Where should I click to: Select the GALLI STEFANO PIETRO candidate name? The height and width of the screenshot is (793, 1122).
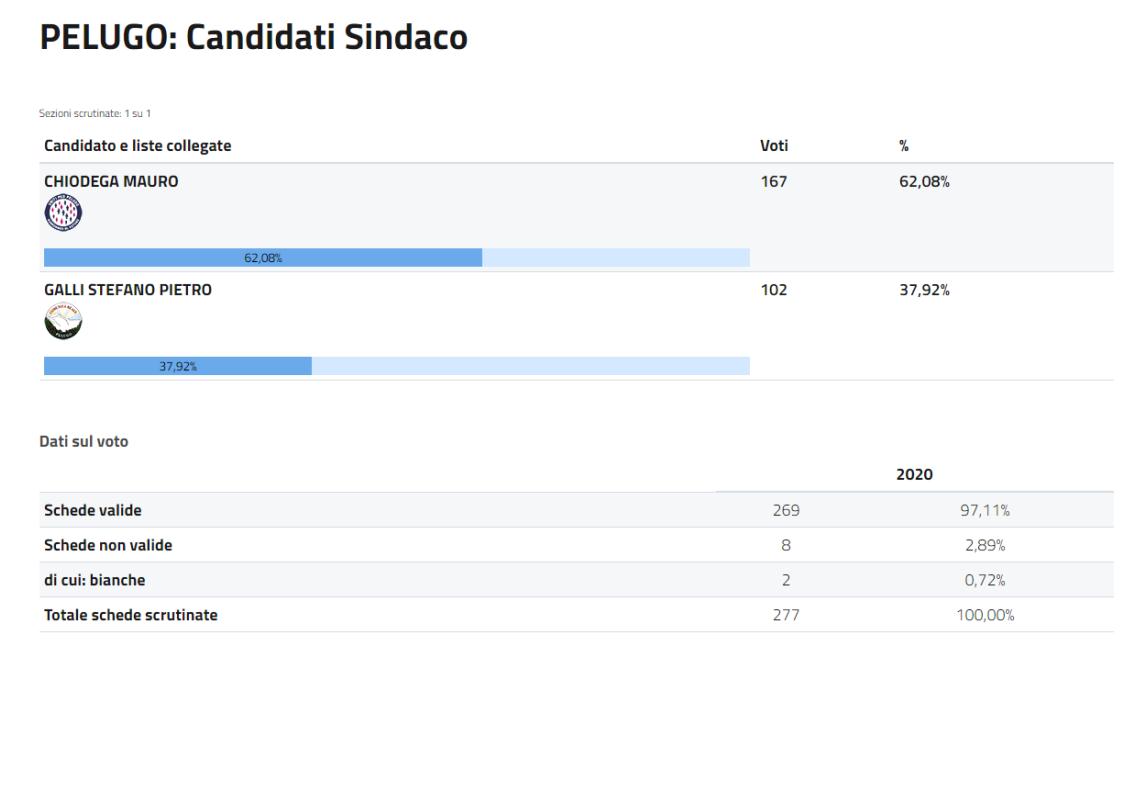point(128,290)
